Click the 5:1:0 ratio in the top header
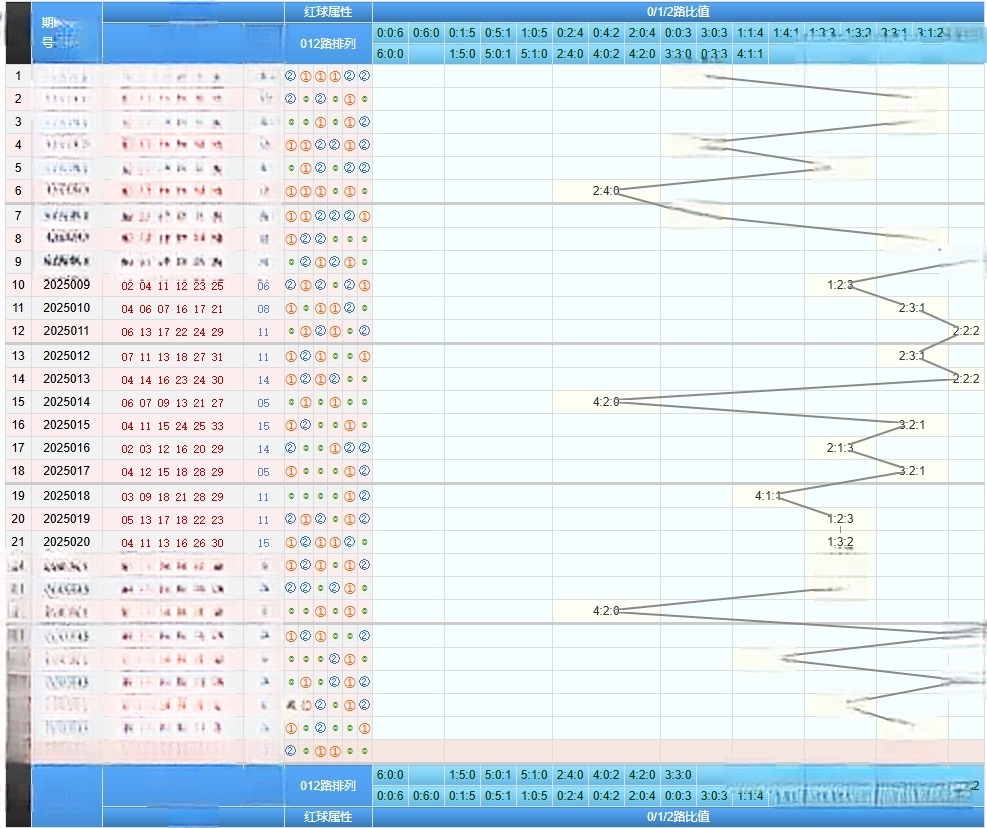The width and height of the screenshot is (987, 828). coord(534,54)
